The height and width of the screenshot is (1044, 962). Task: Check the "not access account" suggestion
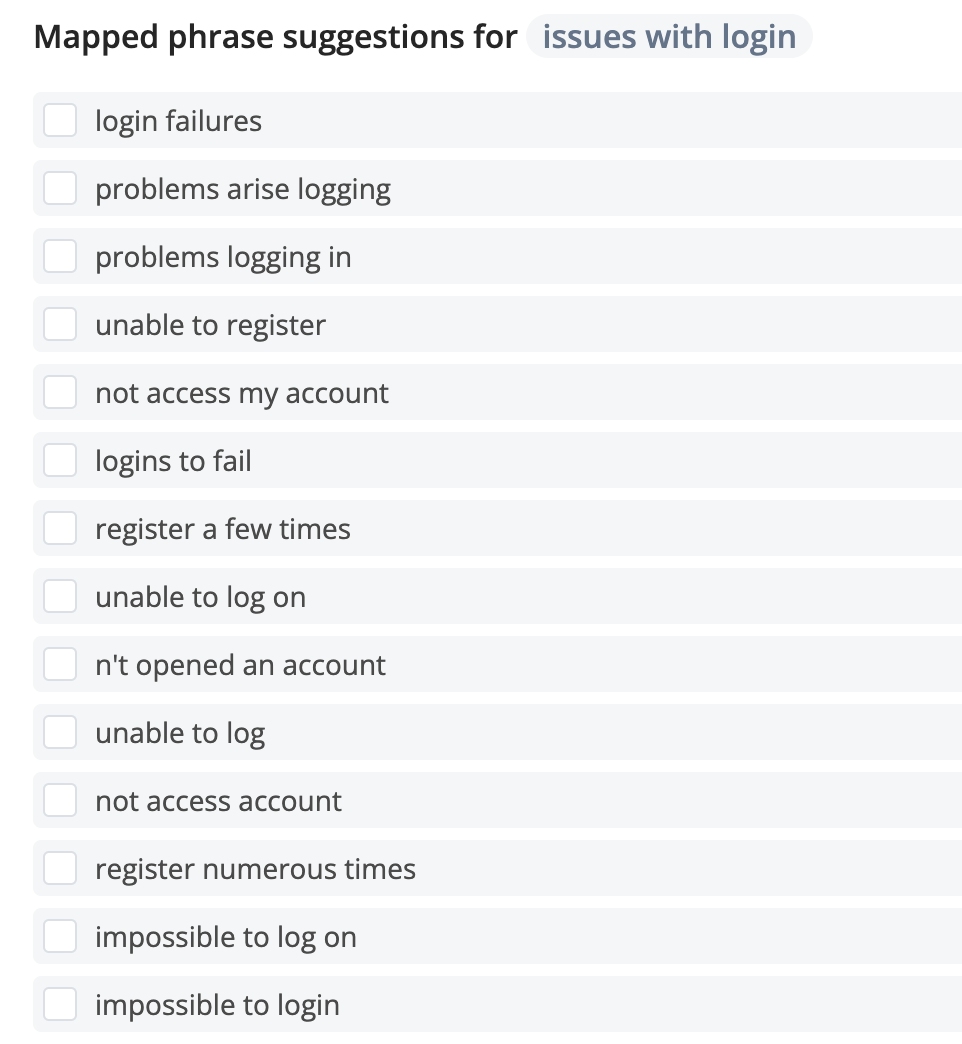click(60, 800)
